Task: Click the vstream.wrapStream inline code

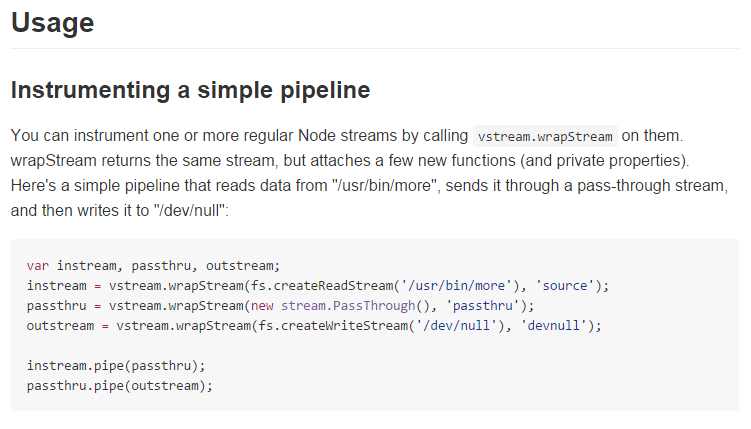Action: click(545, 136)
